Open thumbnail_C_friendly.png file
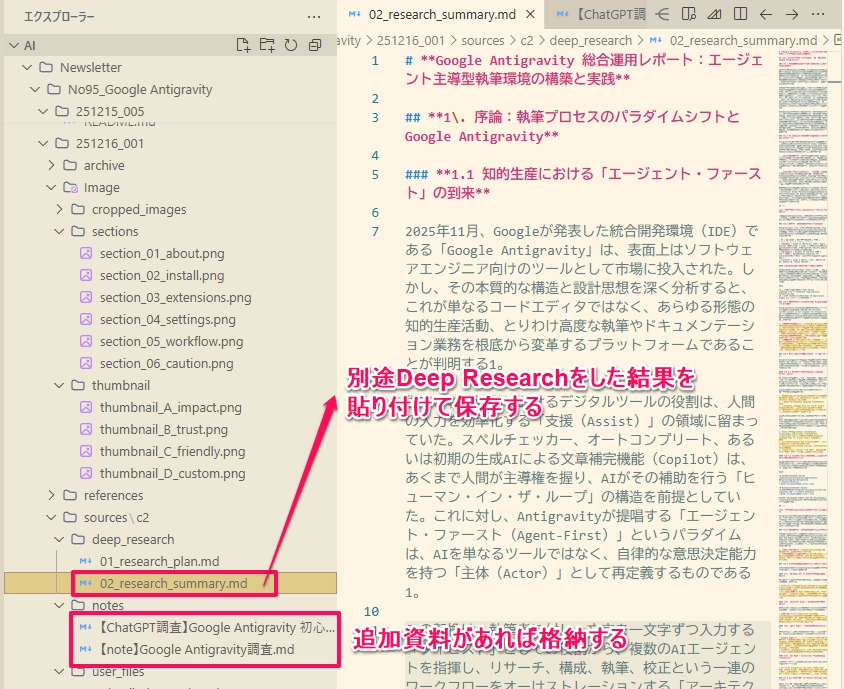Screen dimensions: 844x689 [170, 451]
